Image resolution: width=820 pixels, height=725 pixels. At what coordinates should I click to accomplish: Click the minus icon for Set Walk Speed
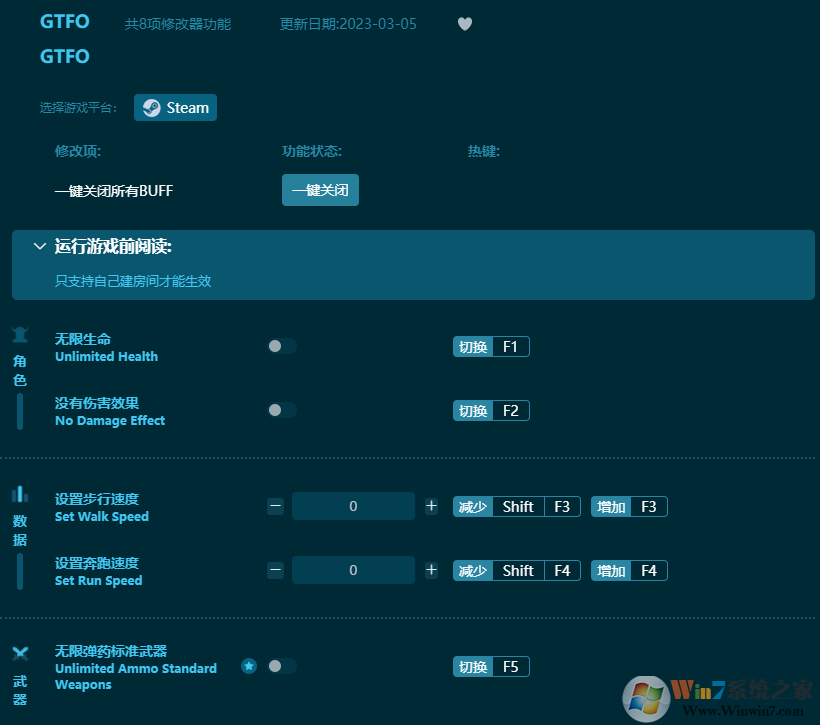(x=276, y=506)
